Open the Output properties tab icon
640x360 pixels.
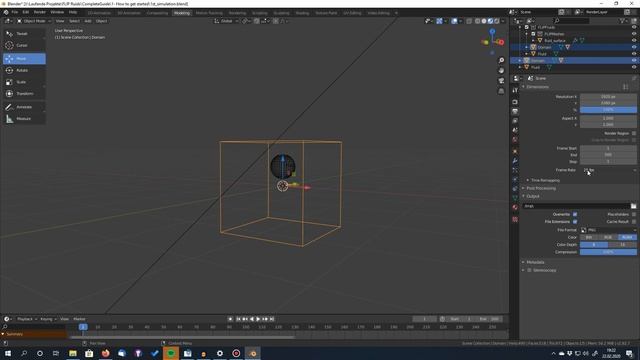515,111
